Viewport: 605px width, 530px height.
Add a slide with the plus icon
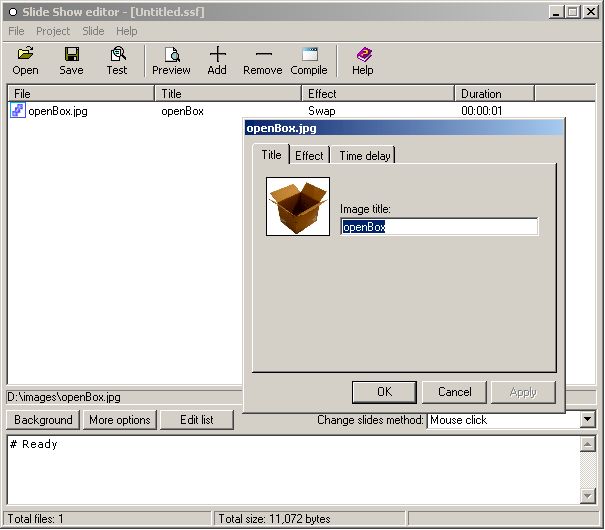[218, 54]
